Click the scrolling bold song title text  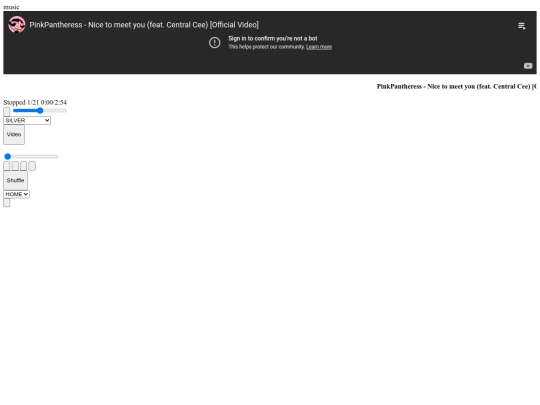tap(457, 86)
